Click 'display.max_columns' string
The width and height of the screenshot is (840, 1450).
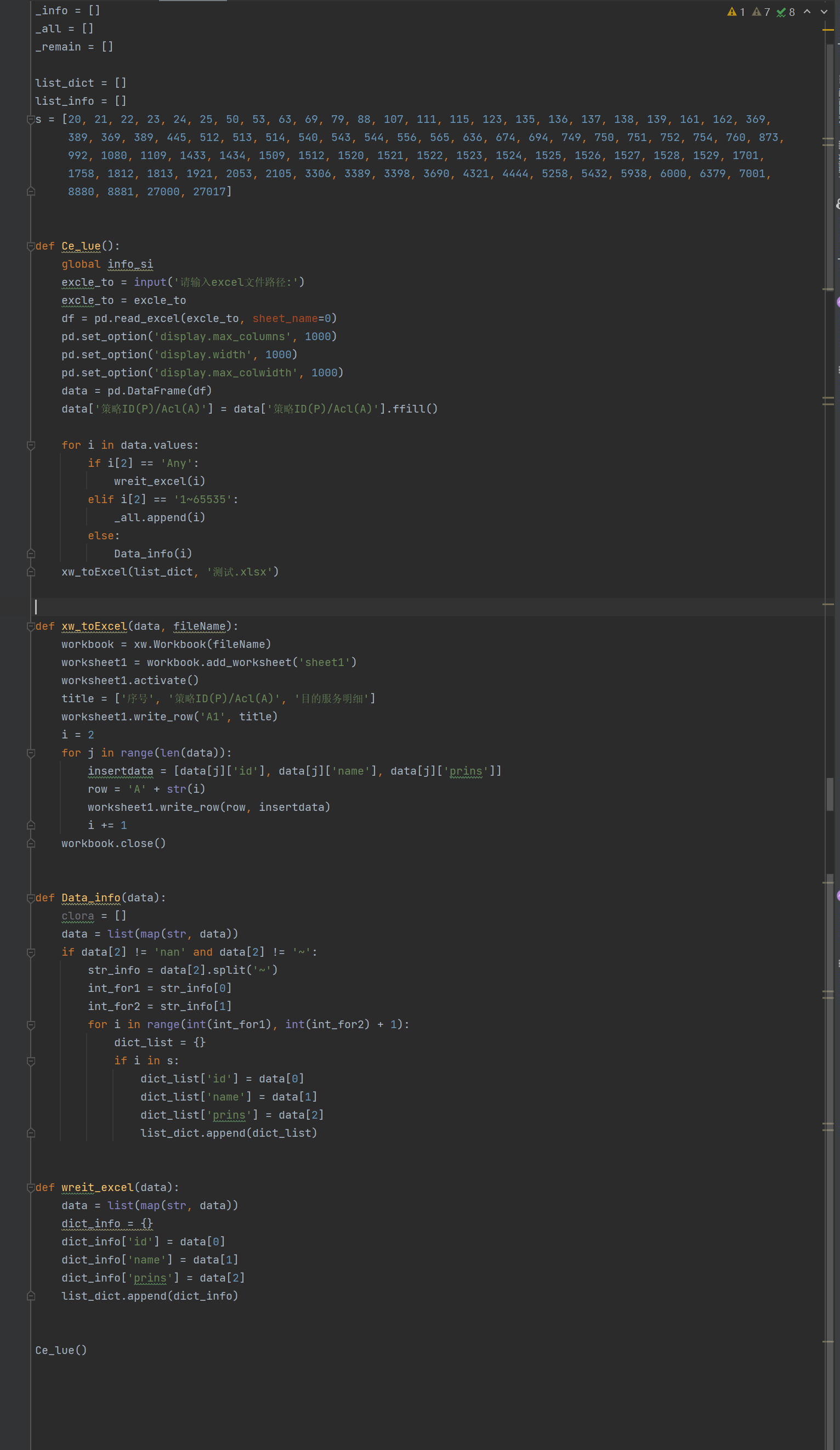click(x=223, y=337)
